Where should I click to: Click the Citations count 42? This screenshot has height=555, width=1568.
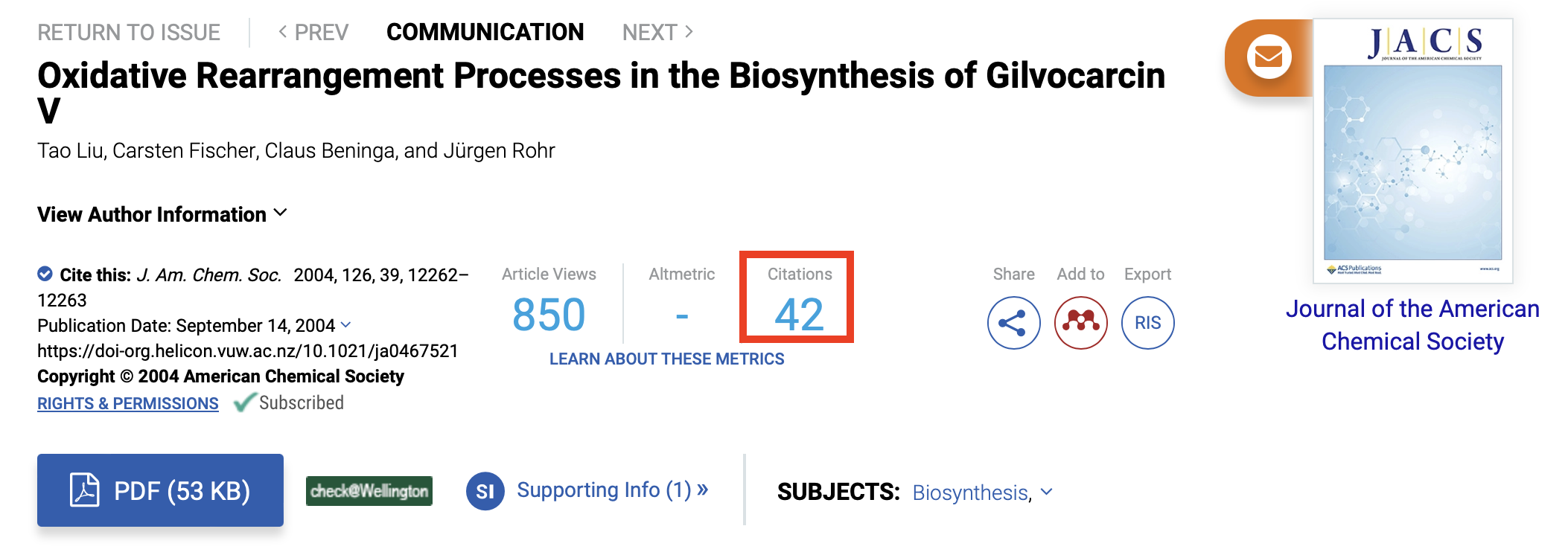(799, 314)
